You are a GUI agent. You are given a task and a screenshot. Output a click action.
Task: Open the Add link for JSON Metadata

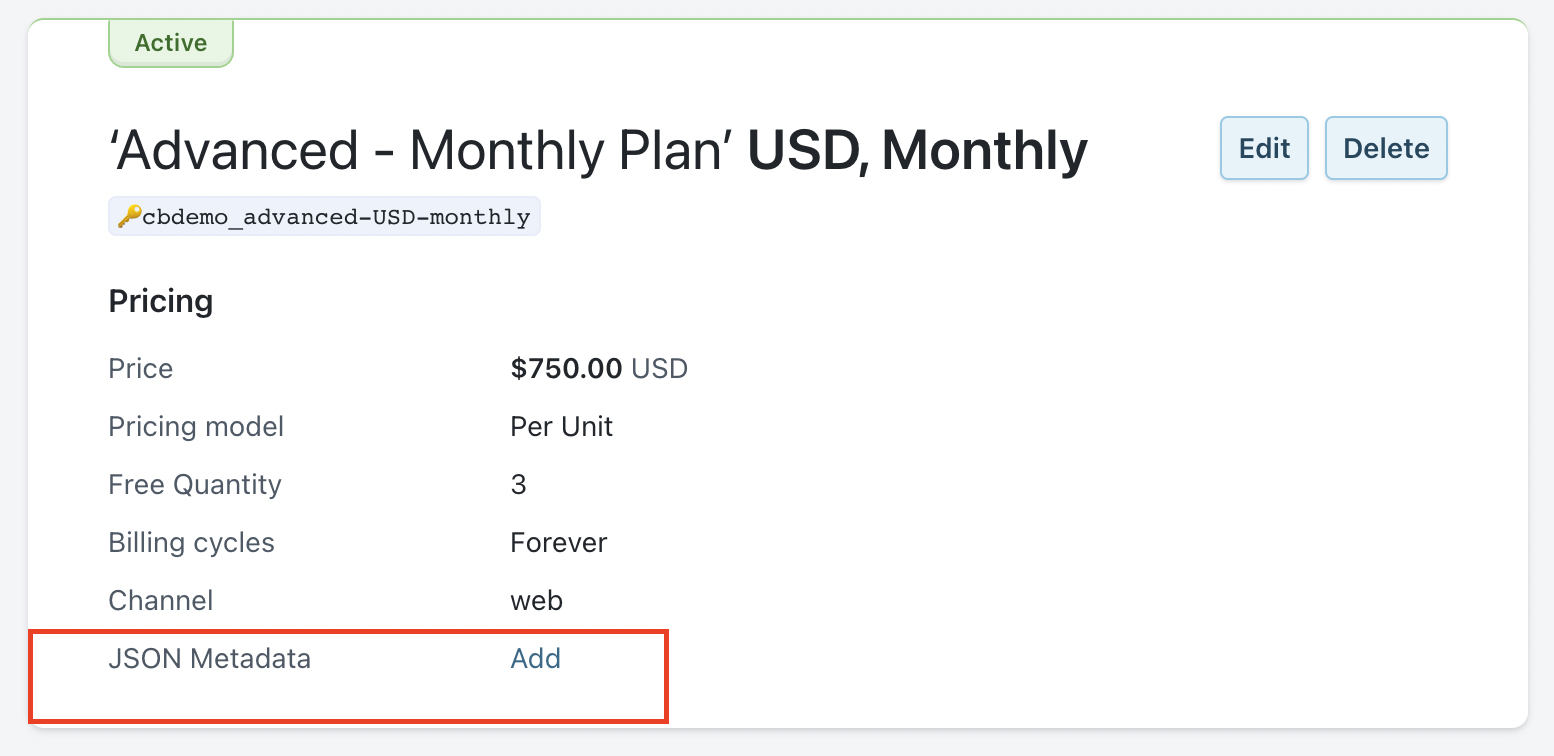pyautogui.click(x=535, y=658)
